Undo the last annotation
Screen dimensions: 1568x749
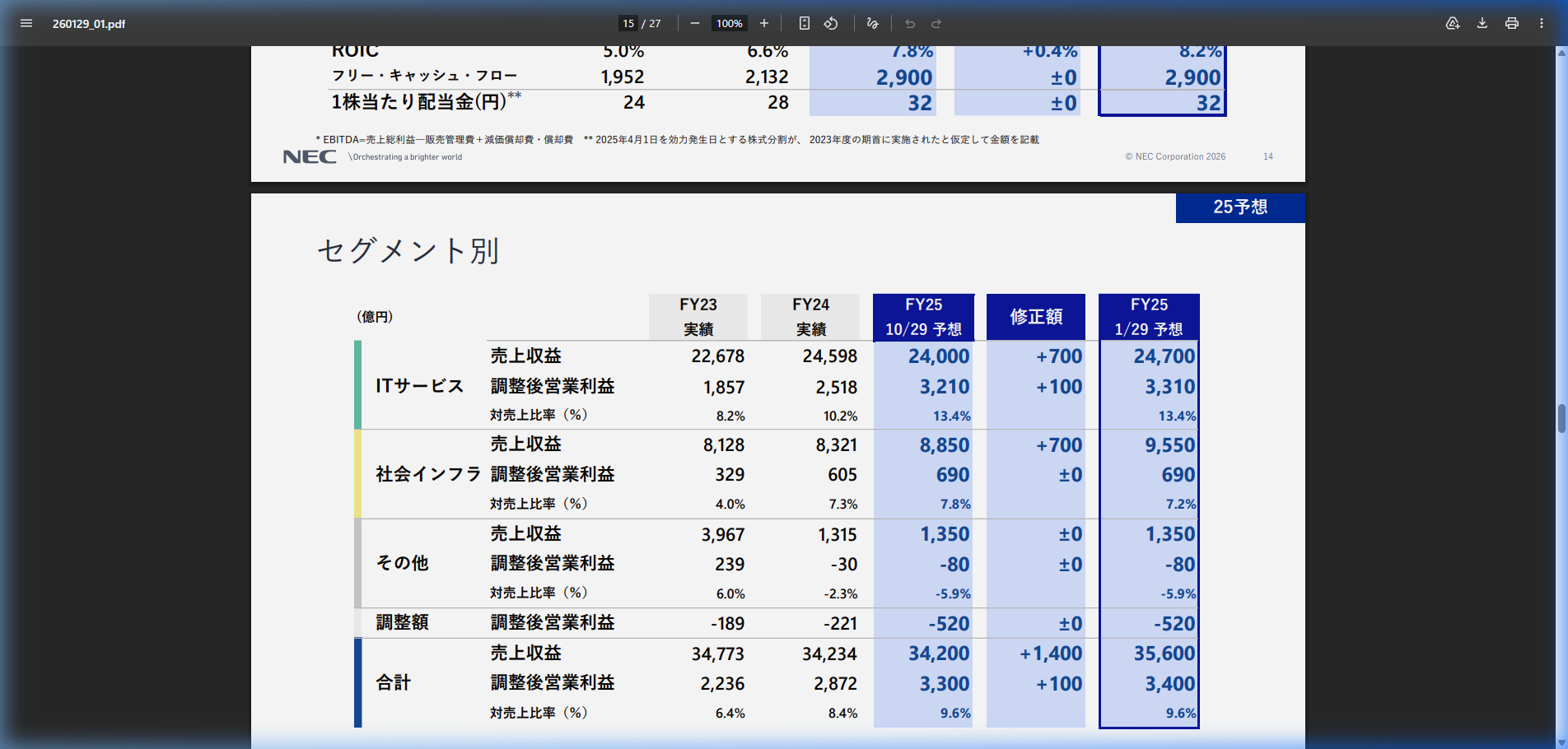(x=909, y=23)
